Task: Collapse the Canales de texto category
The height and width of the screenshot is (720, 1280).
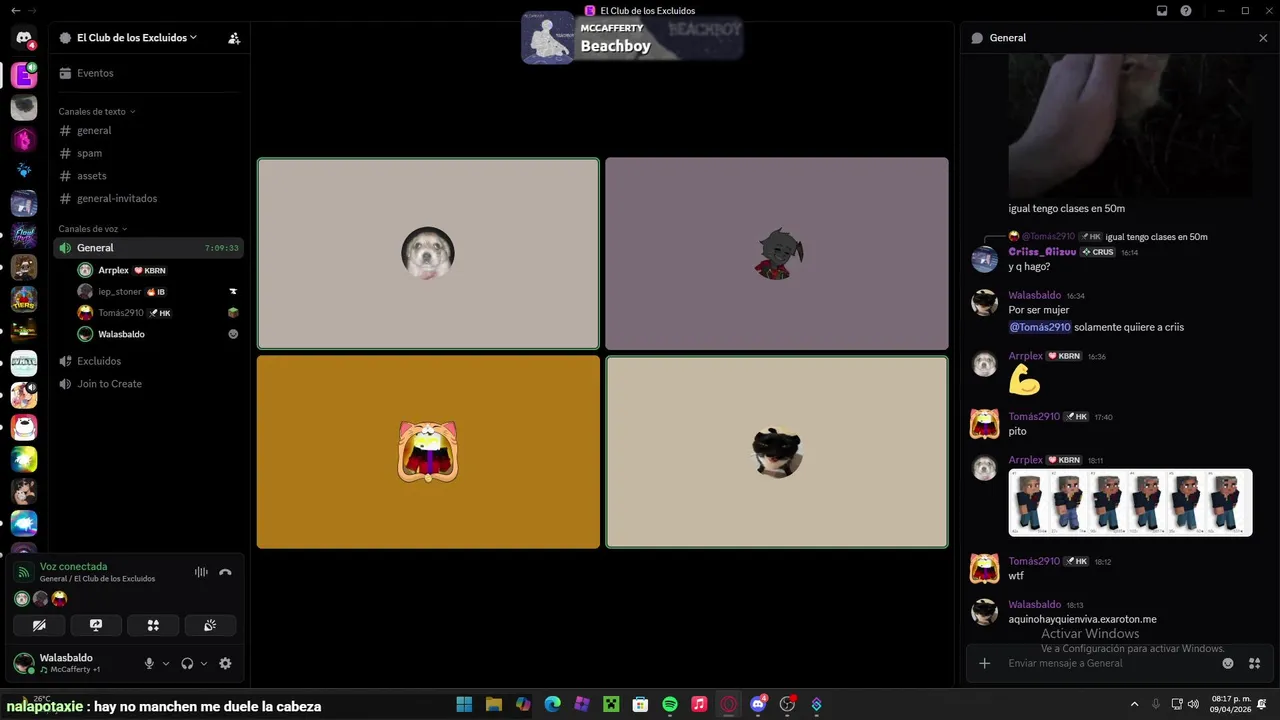Action: click(97, 111)
